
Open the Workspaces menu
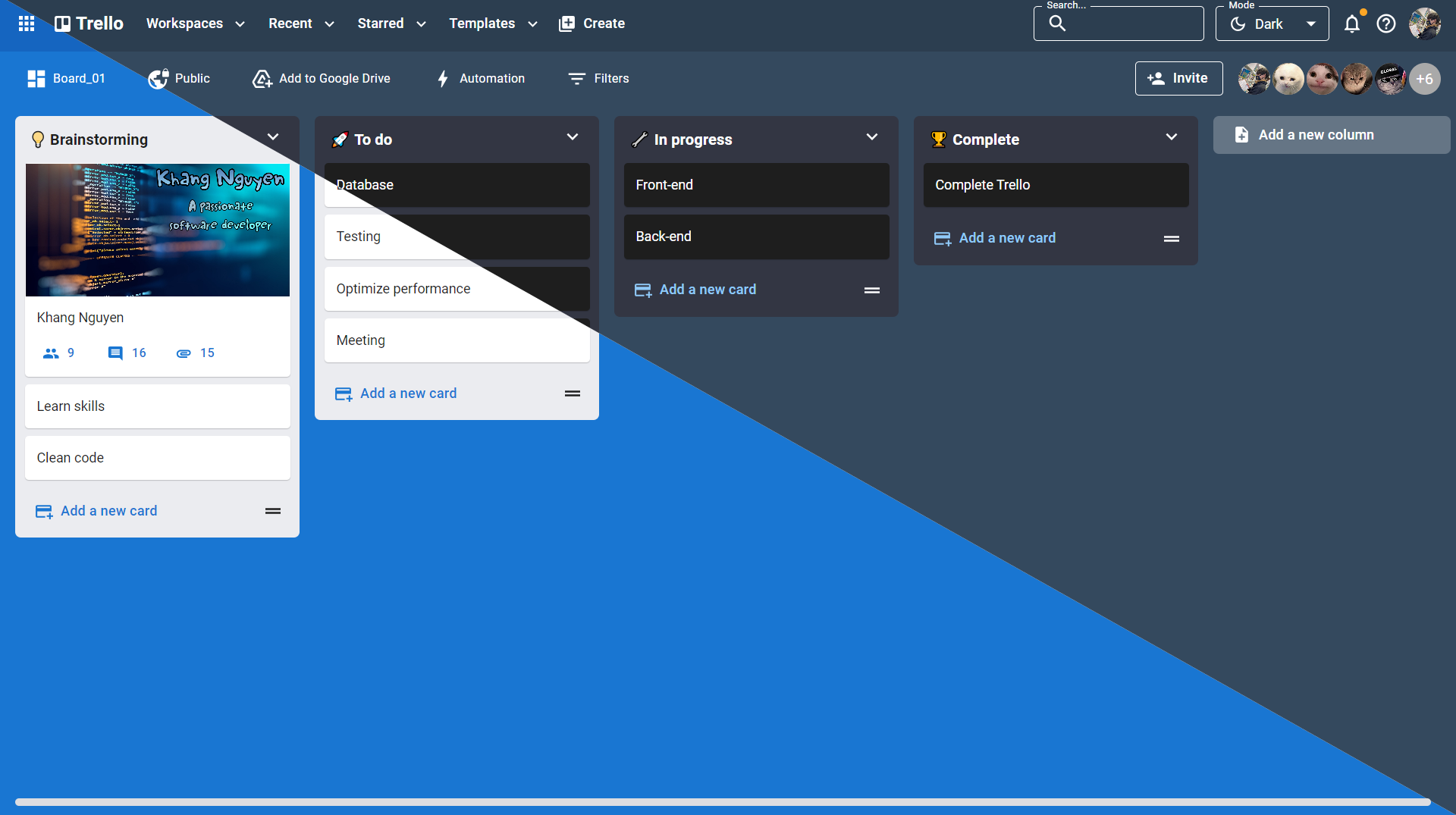click(x=195, y=24)
